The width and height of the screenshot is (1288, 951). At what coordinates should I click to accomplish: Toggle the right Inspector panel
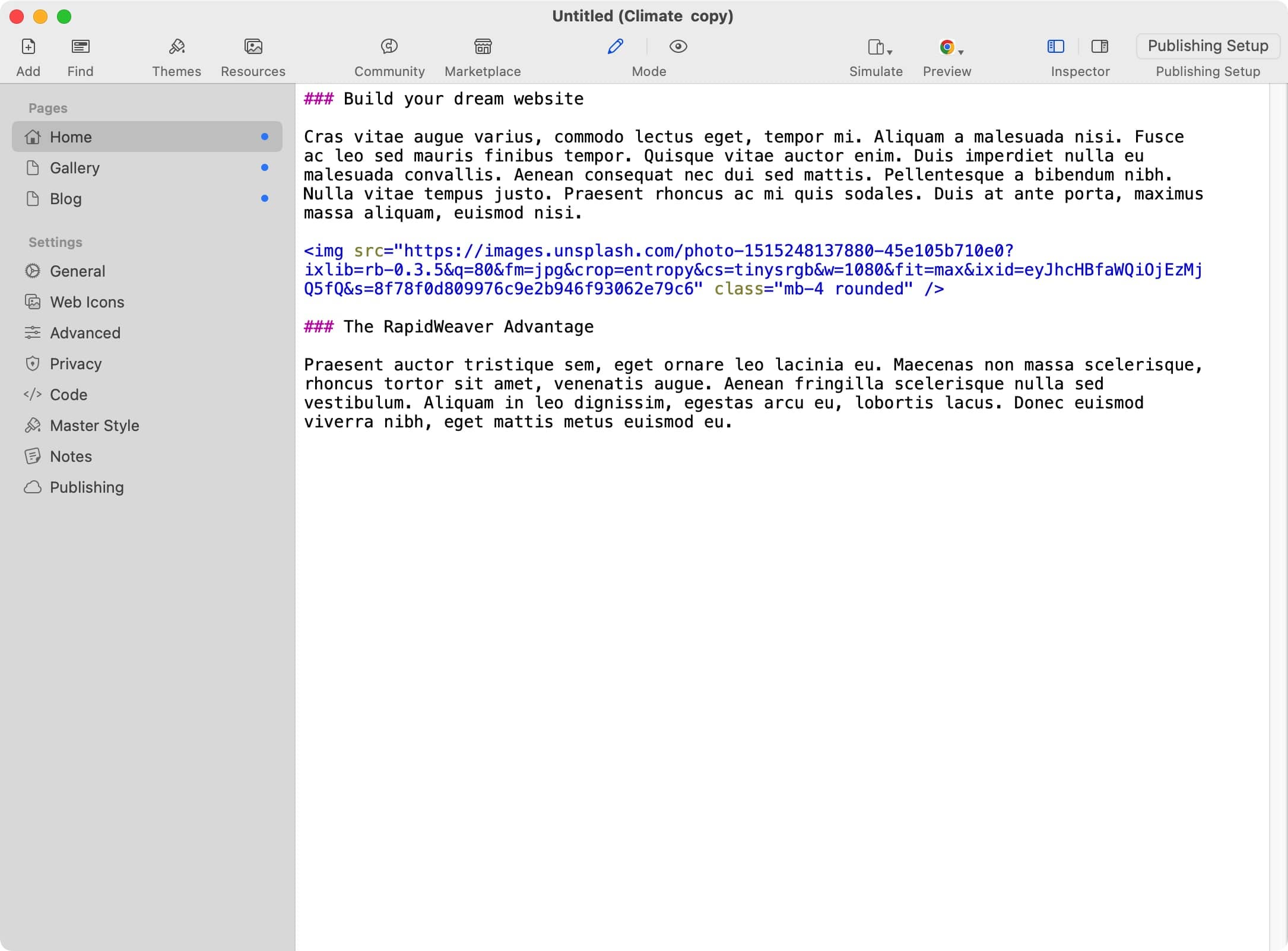point(1099,46)
